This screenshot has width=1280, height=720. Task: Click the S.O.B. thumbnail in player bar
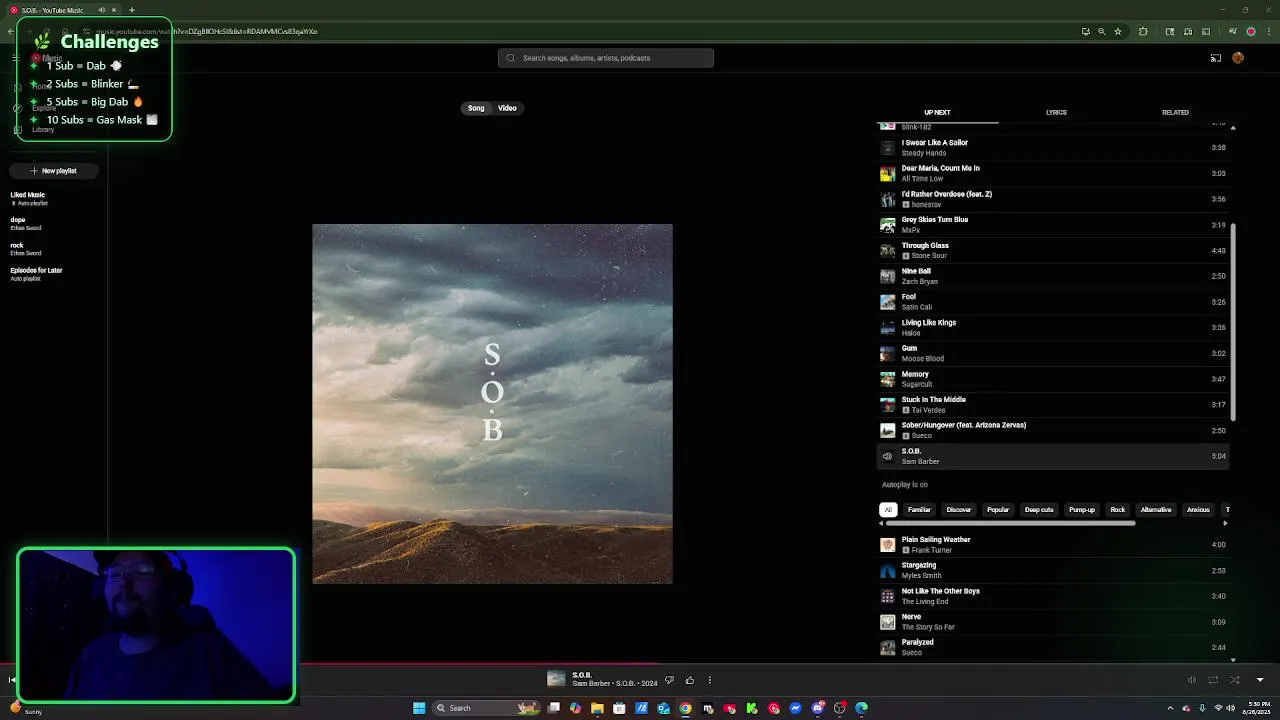(x=556, y=680)
